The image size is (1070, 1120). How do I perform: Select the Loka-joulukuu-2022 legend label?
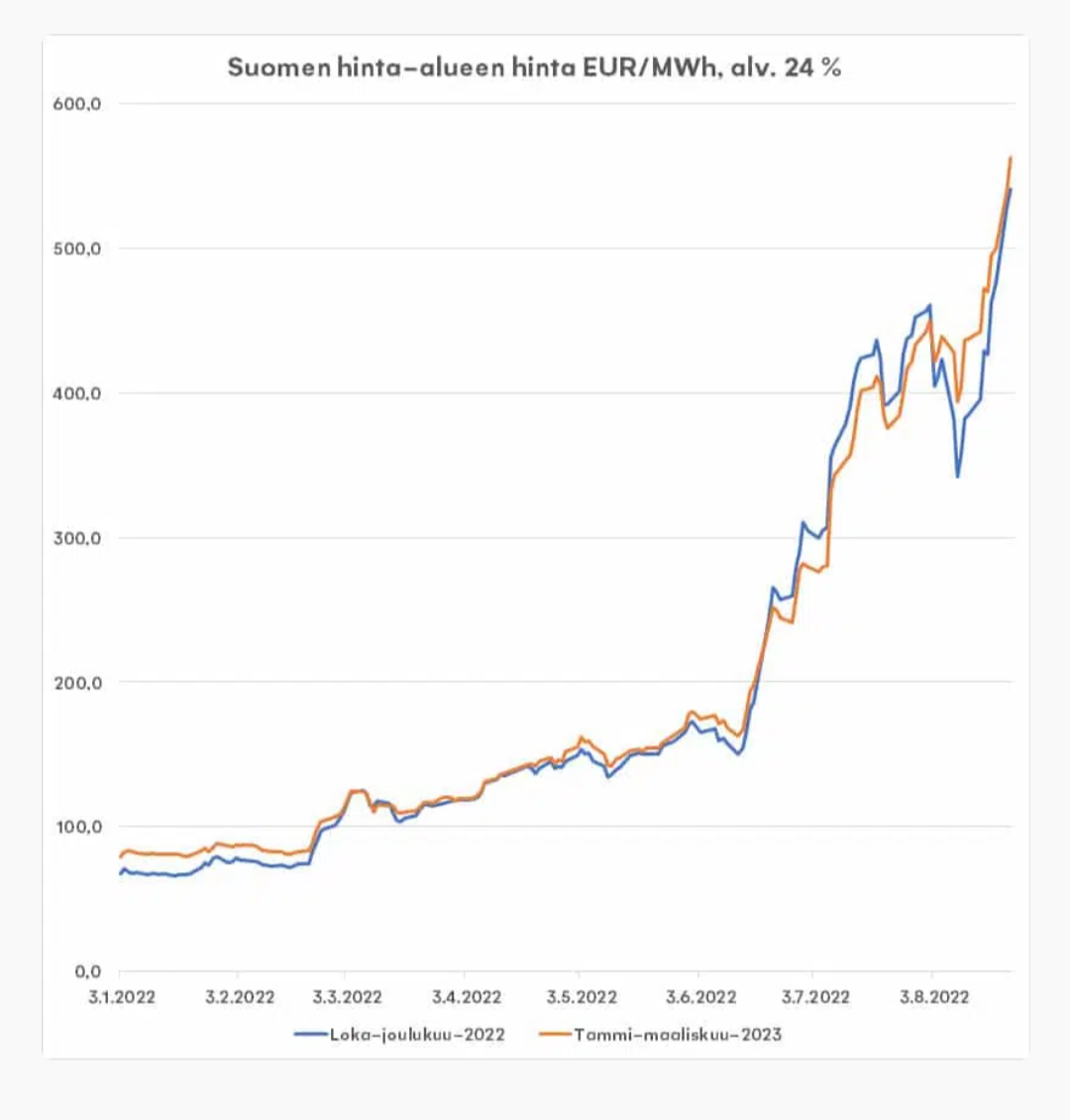coord(417,1035)
